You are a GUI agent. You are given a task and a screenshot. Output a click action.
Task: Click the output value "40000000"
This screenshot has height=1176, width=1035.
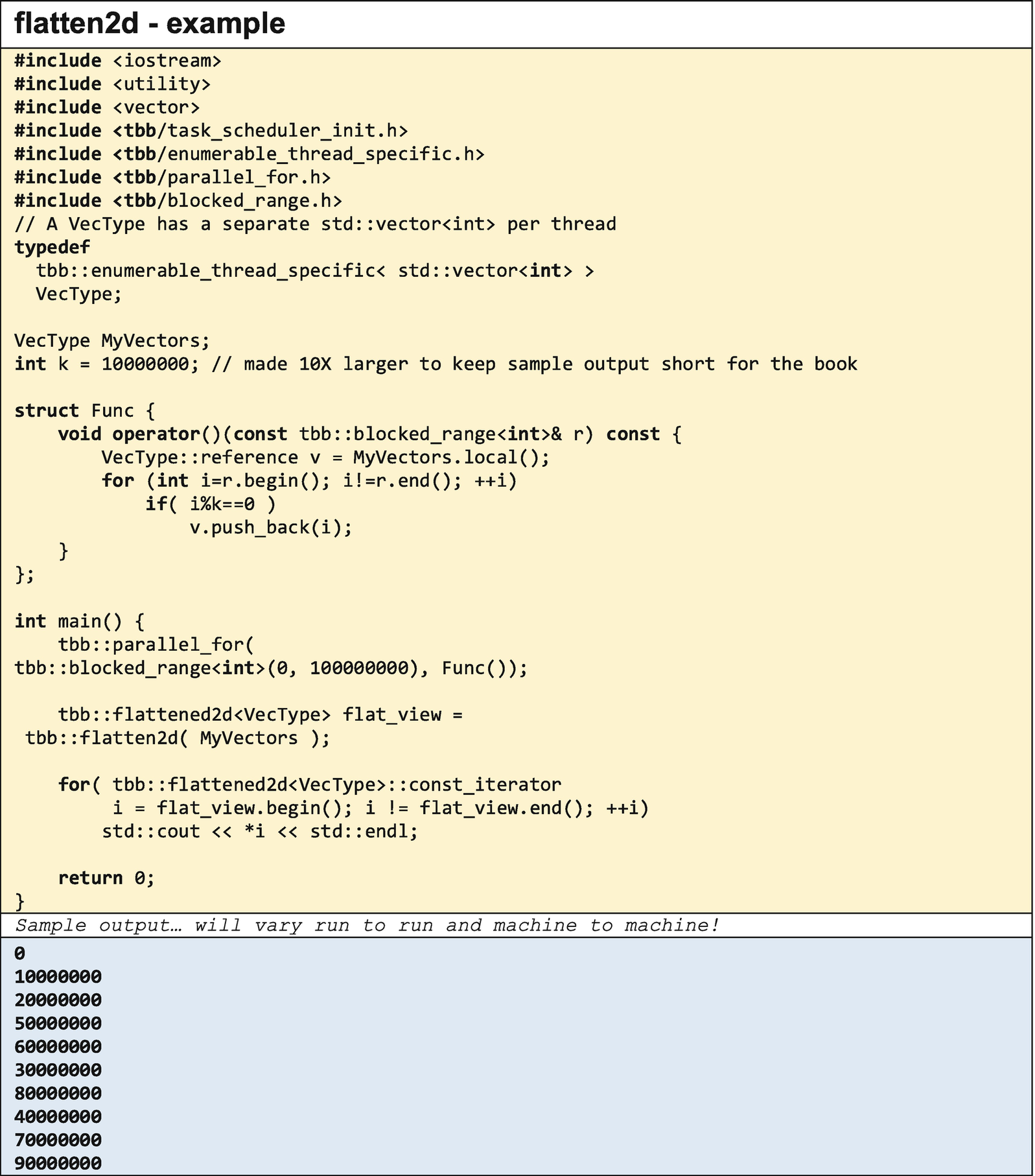(x=58, y=1116)
